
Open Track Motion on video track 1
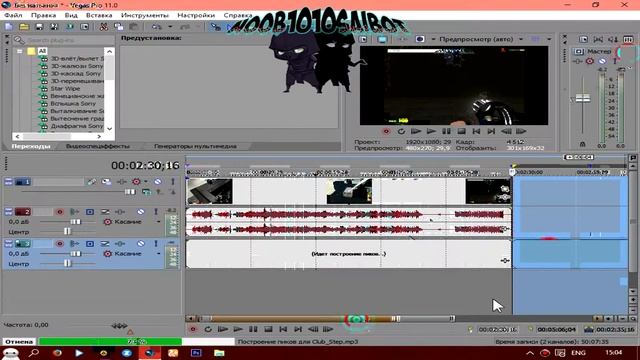pyautogui.click(x=106, y=182)
